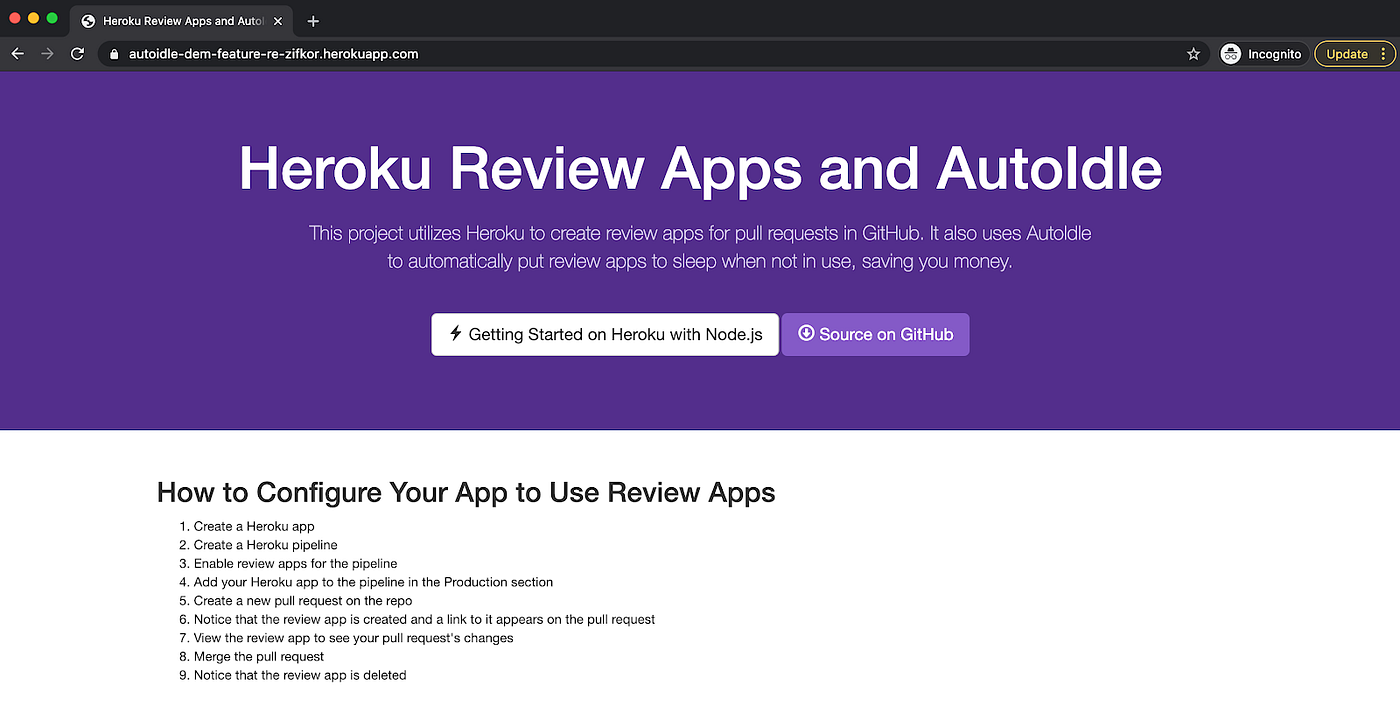Open the Incognito profile indicator
Image resolution: width=1400 pixels, height=711 pixels.
(x=1263, y=54)
